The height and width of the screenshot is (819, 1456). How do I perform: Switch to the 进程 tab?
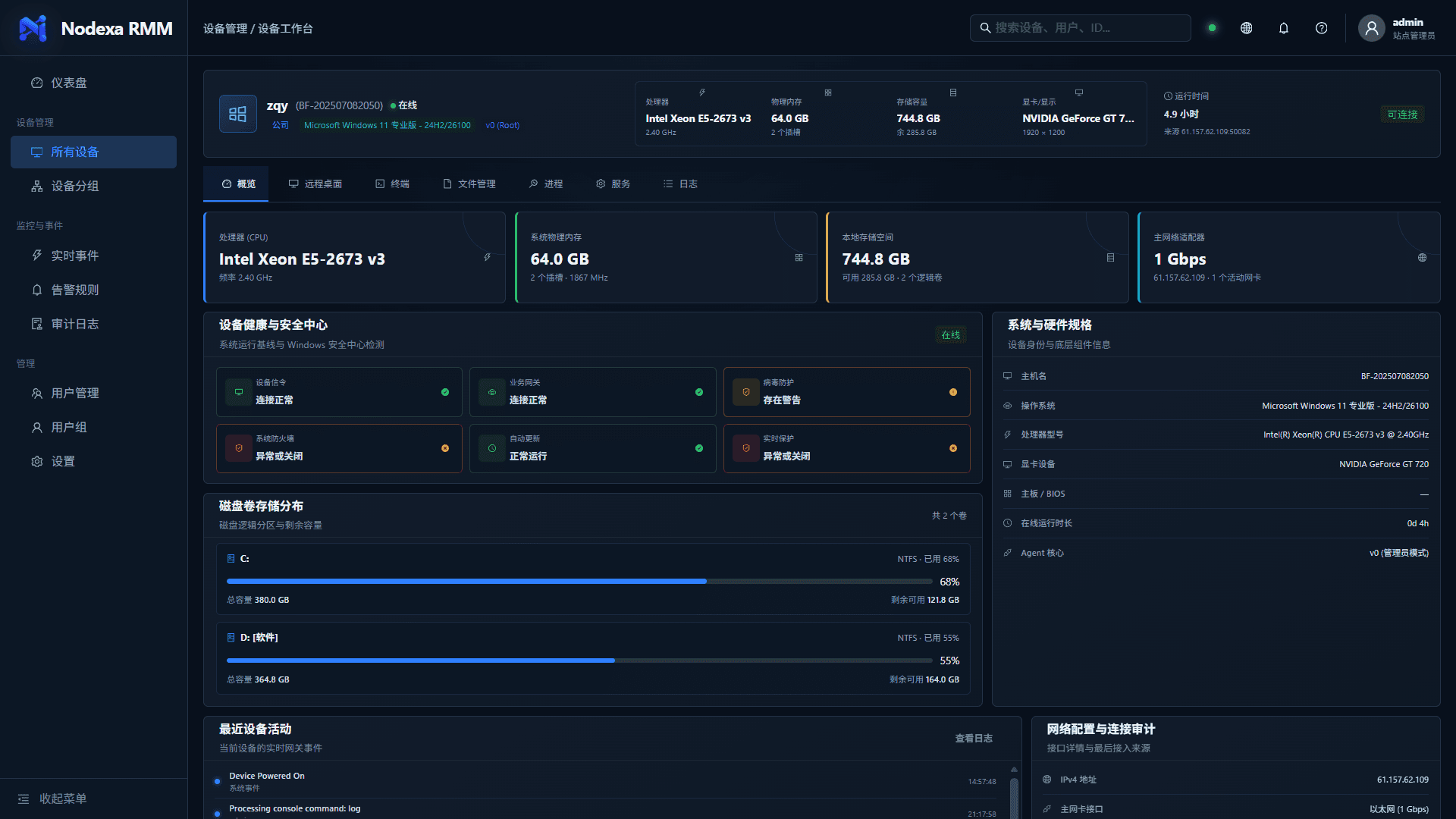(x=546, y=184)
